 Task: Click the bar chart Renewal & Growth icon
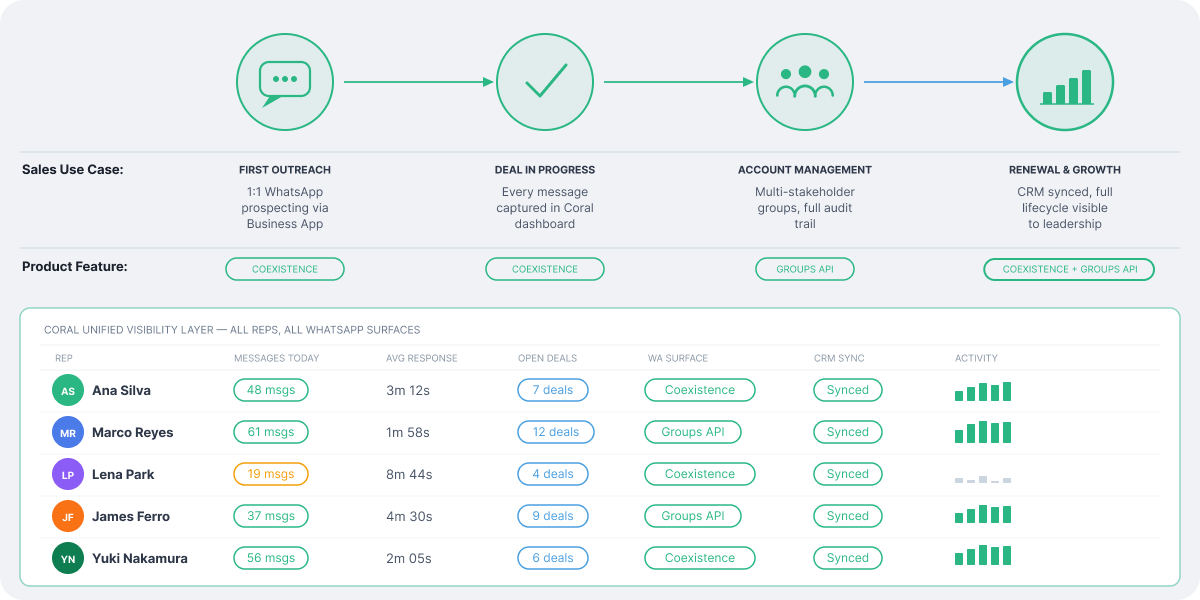[1065, 82]
